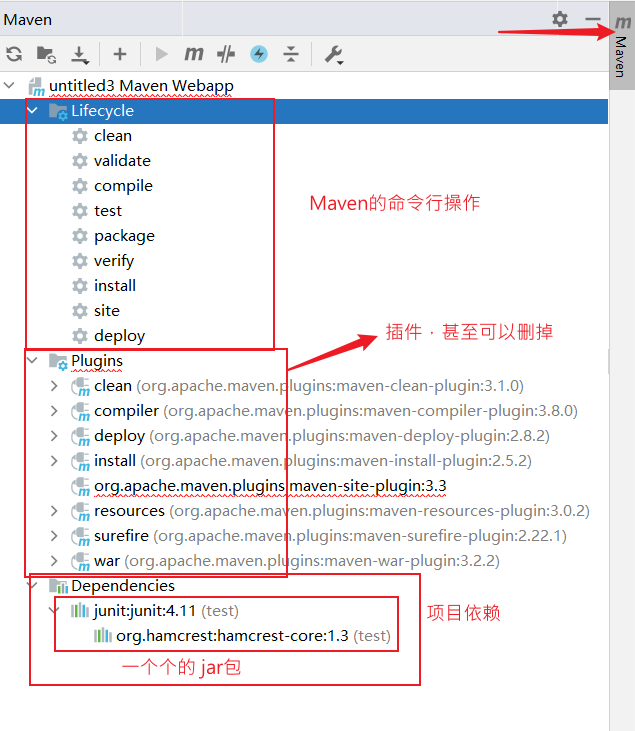Expand the surefire plugin node

click(x=54, y=536)
